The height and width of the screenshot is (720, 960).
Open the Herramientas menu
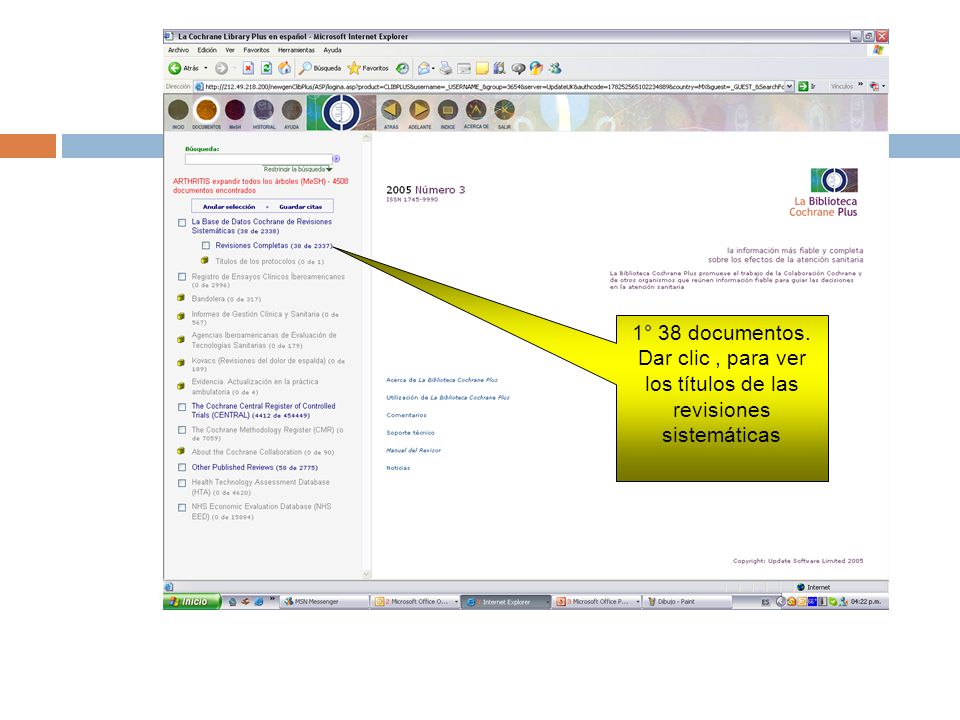pyautogui.click(x=296, y=50)
